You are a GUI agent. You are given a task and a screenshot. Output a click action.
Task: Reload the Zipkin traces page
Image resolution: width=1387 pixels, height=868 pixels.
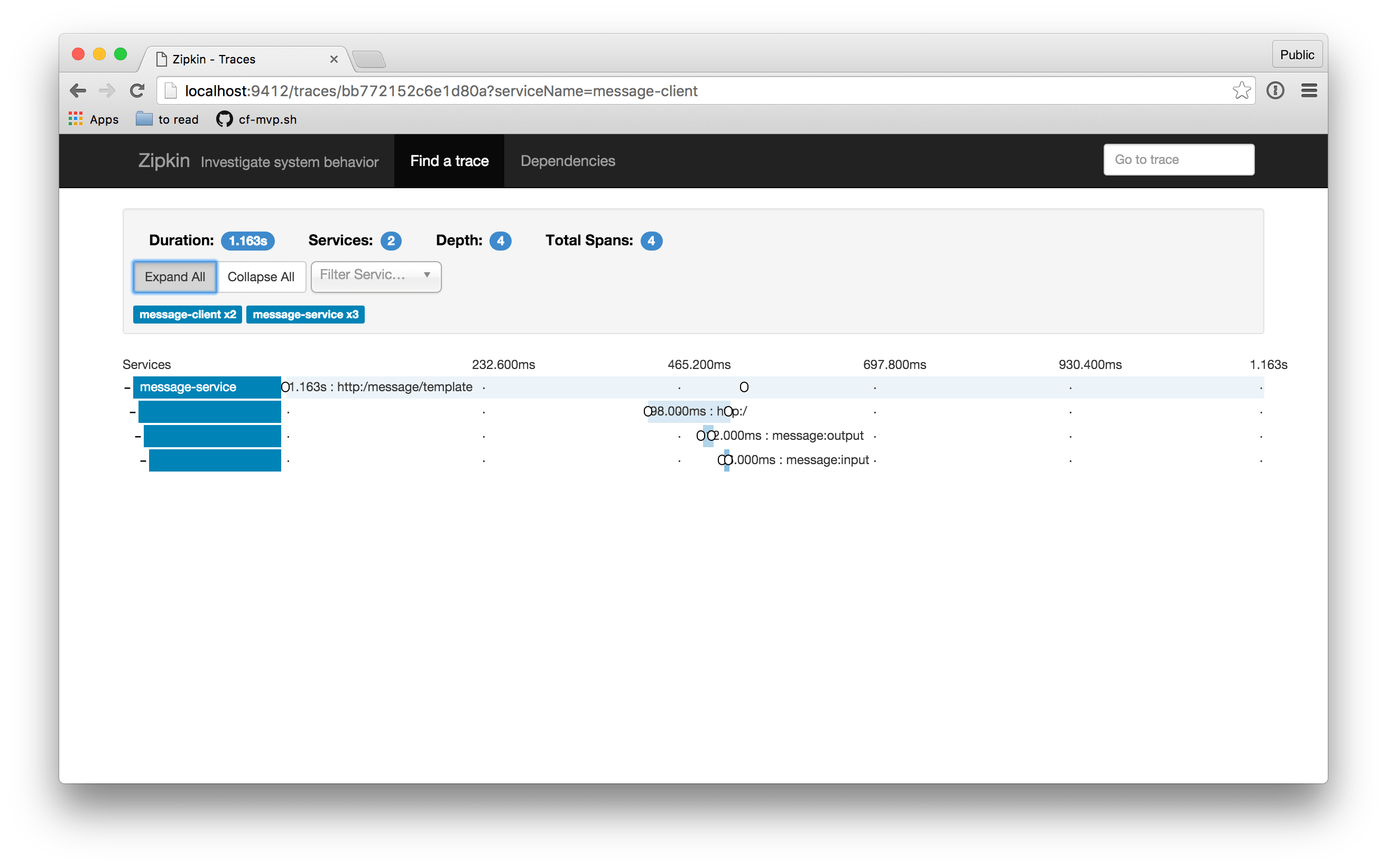(137, 90)
